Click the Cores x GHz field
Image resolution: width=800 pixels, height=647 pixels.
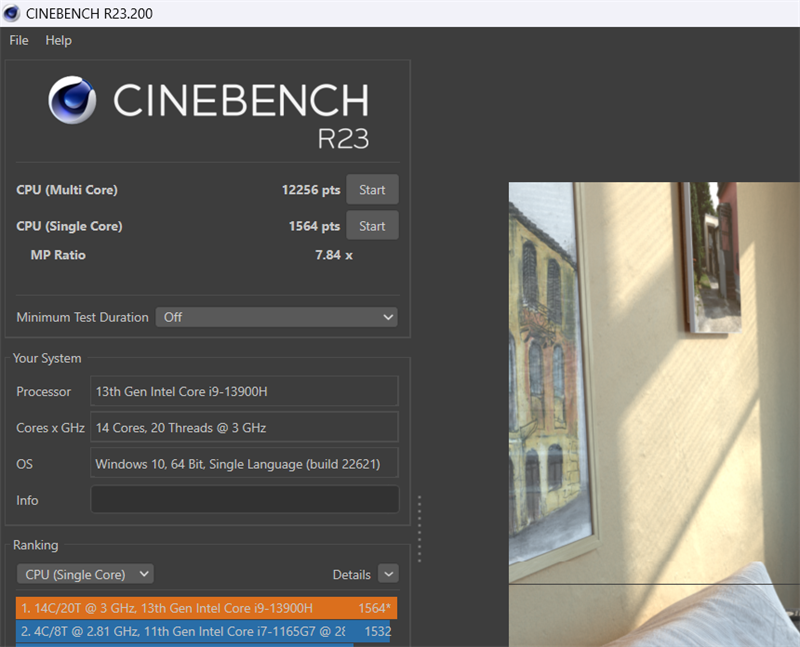point(244,428)
